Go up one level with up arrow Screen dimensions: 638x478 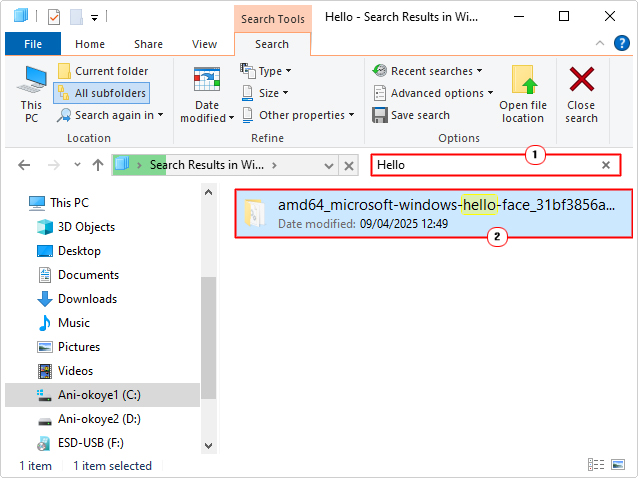click(x=98, y=165)
